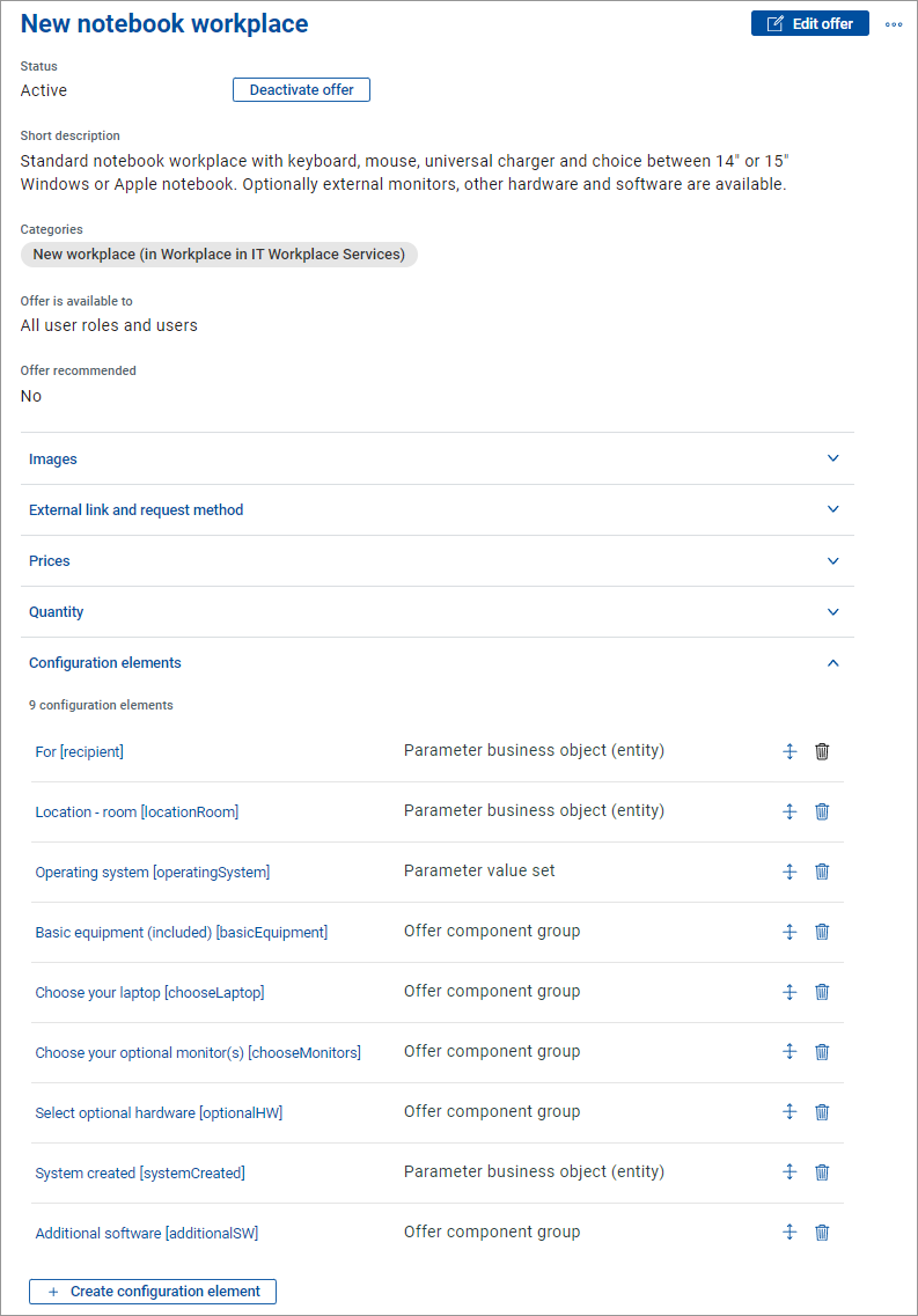Select the "New workplace" category chip
Viewport: 918px width, 1316px height.
(x=220, y=254)
